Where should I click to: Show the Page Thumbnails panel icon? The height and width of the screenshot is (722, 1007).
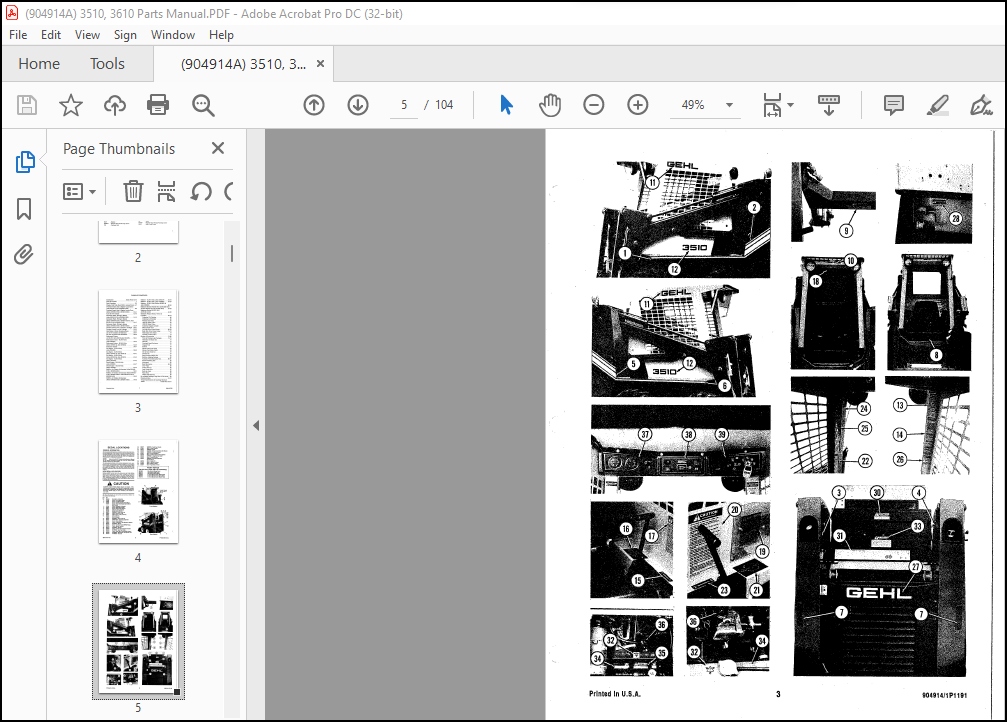(x=24, y=162)
